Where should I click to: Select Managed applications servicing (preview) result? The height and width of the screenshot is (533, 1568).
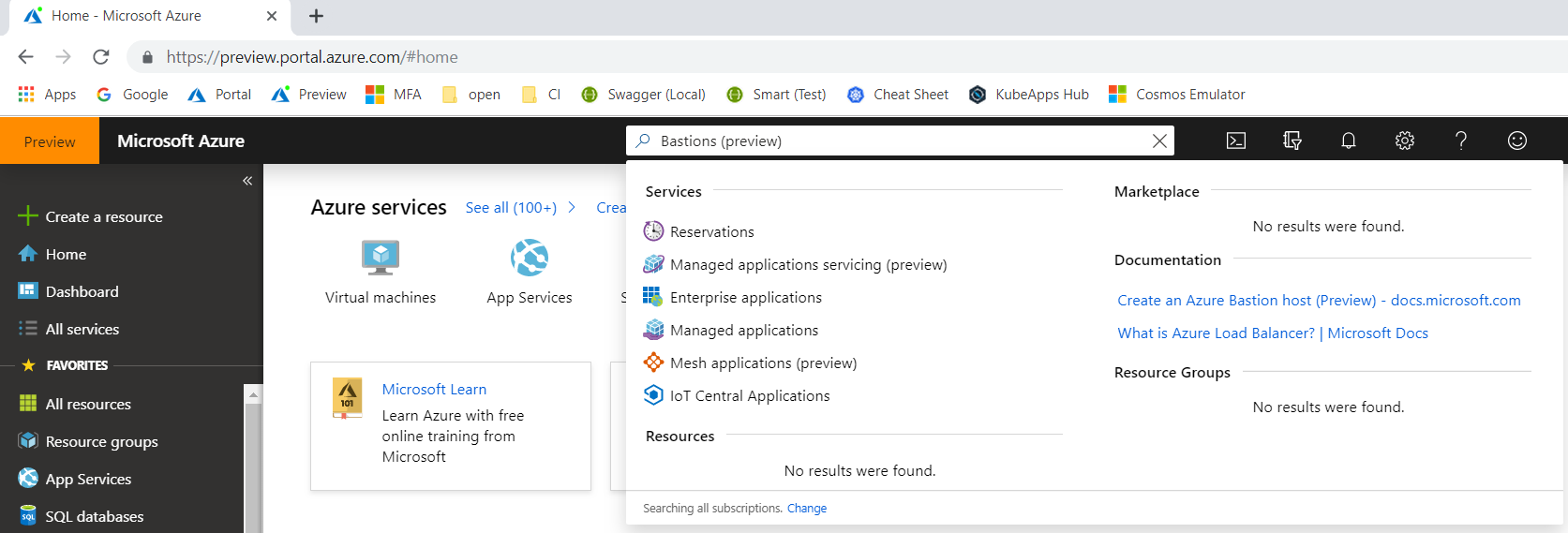pyautogui.click(x=796, y=264)
